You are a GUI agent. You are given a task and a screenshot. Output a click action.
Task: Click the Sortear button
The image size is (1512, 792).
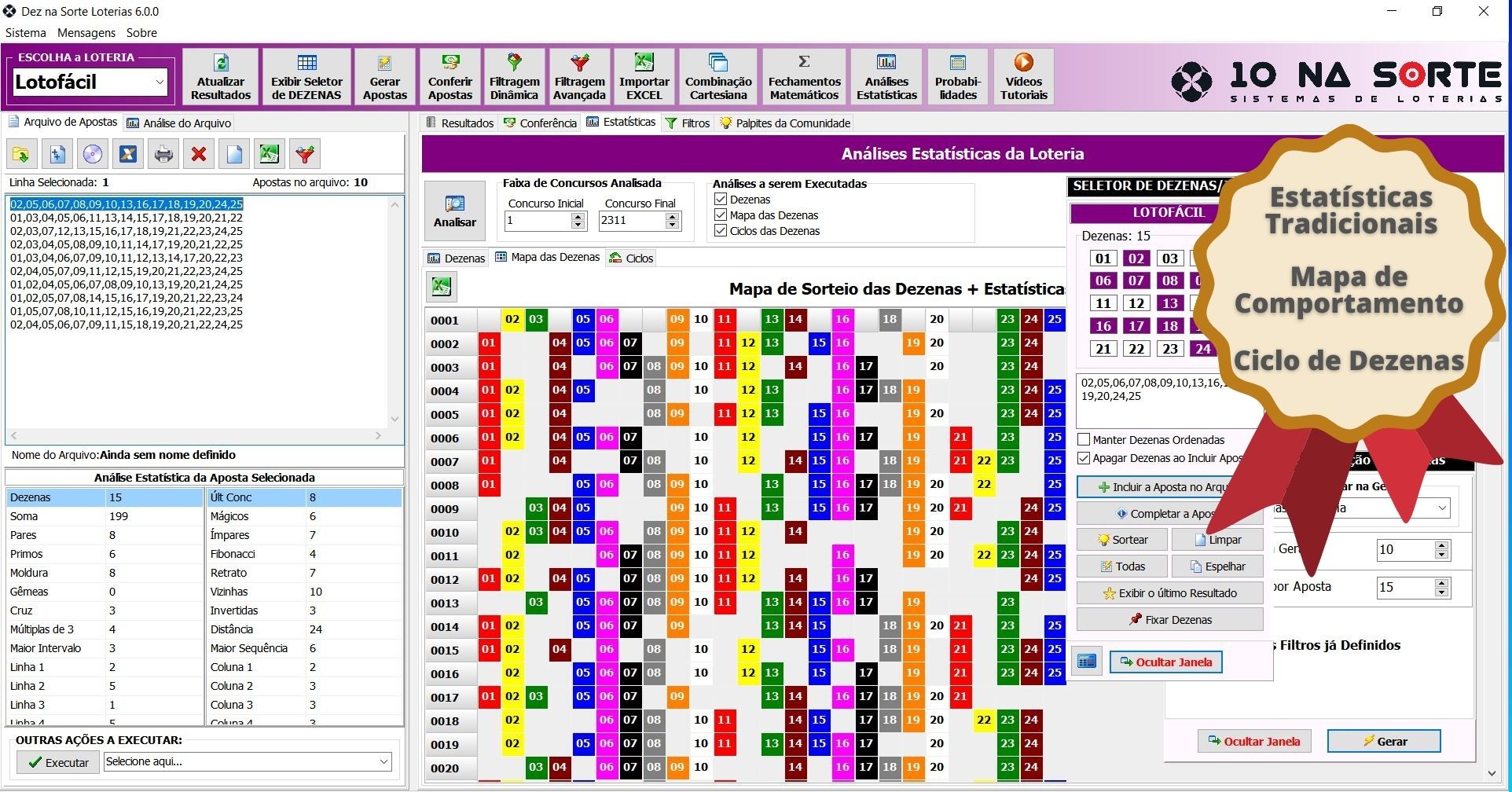1122,540
